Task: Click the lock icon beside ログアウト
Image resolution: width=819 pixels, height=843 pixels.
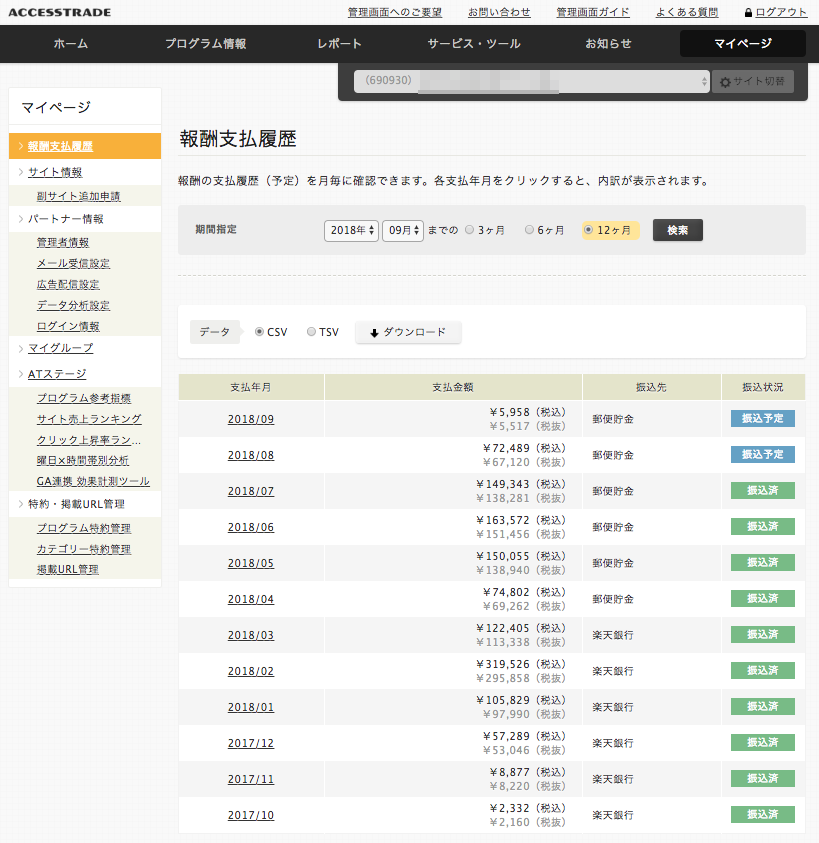Action: 748,12
